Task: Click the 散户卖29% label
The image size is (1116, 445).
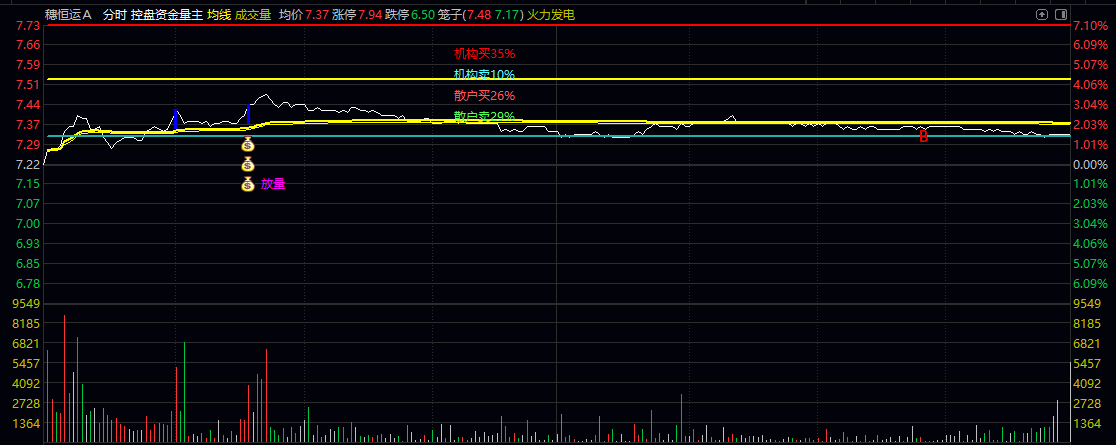Action: coord(485,116)
